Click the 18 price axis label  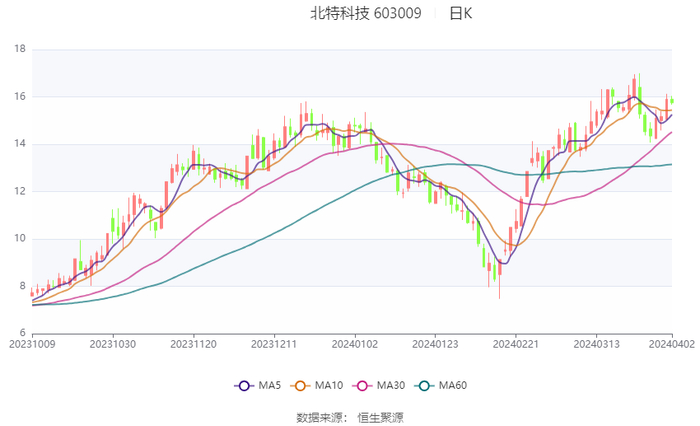[19, 49]
